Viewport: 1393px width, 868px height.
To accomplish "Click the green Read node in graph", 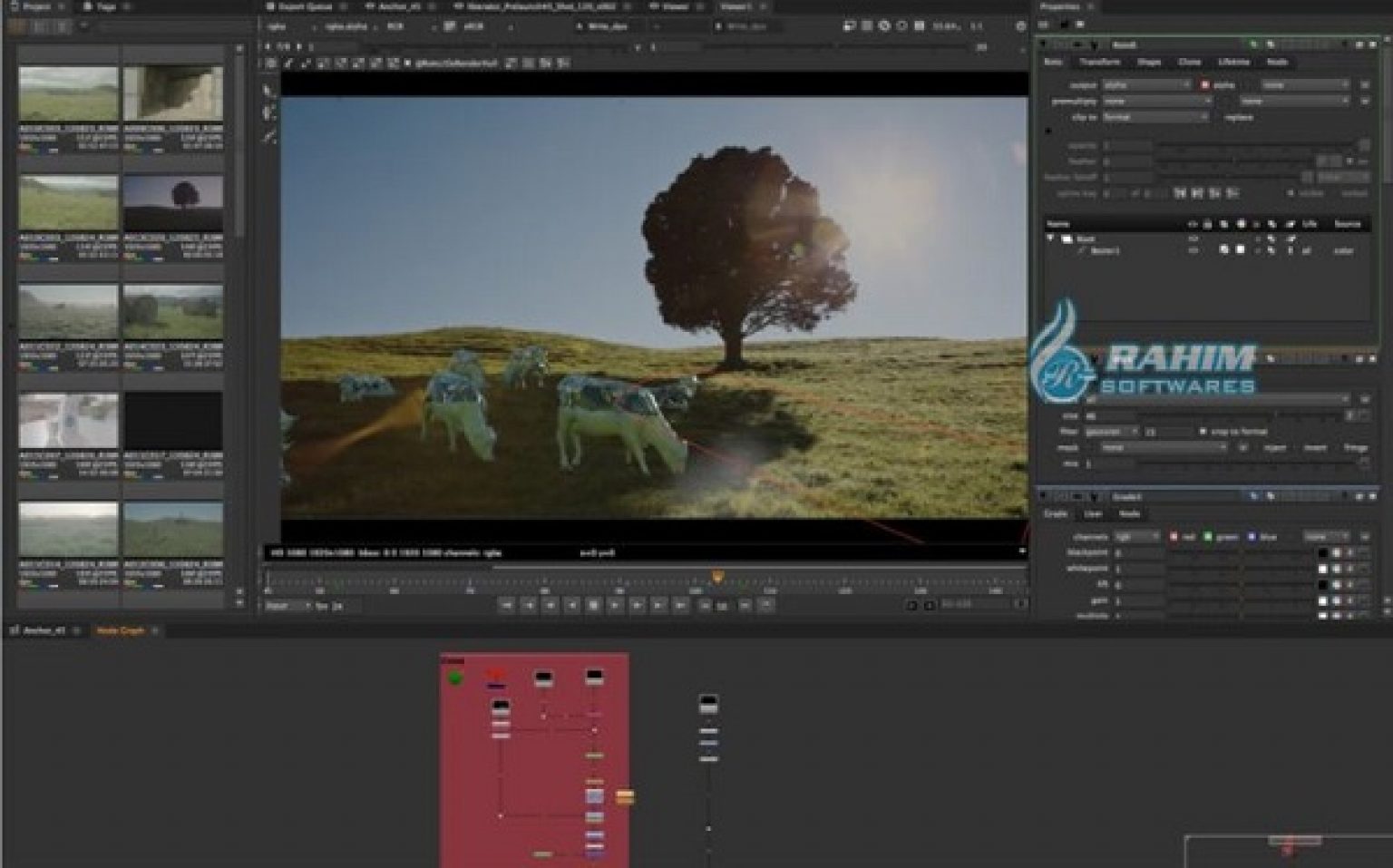I will 455,678.
